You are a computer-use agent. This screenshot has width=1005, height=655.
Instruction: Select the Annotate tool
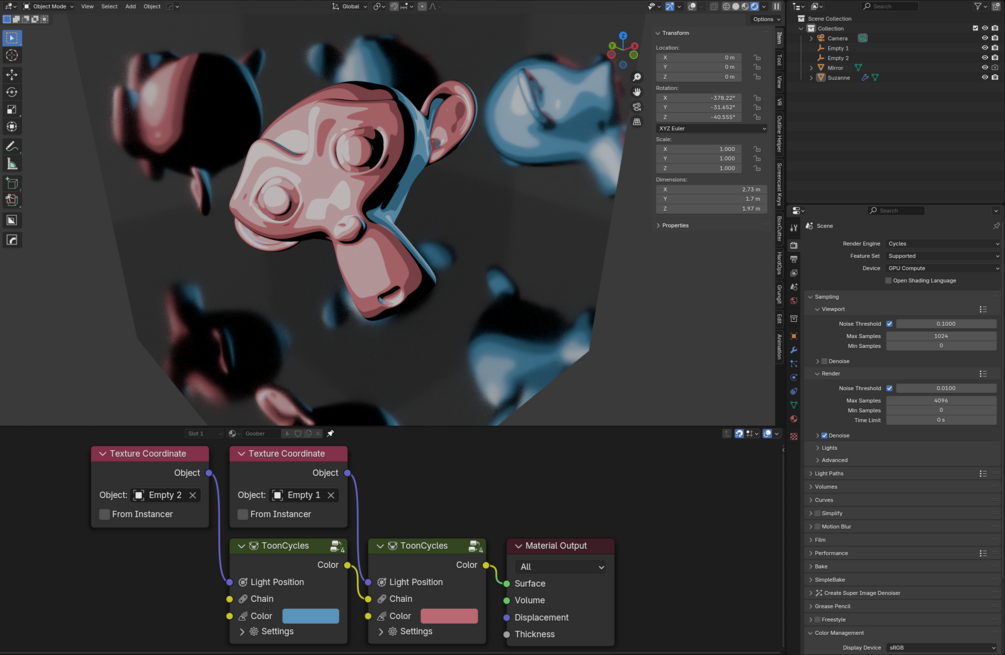pos(12,147)
